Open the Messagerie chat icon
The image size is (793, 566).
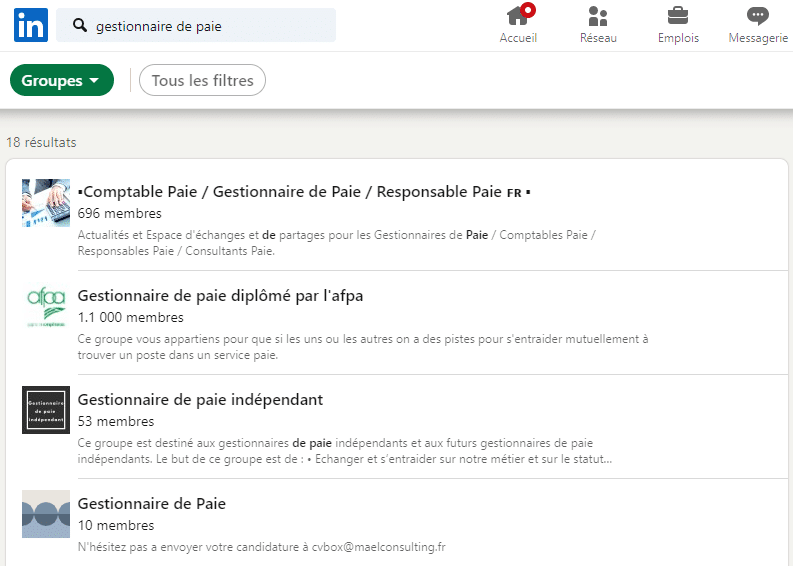click(758, 15)
